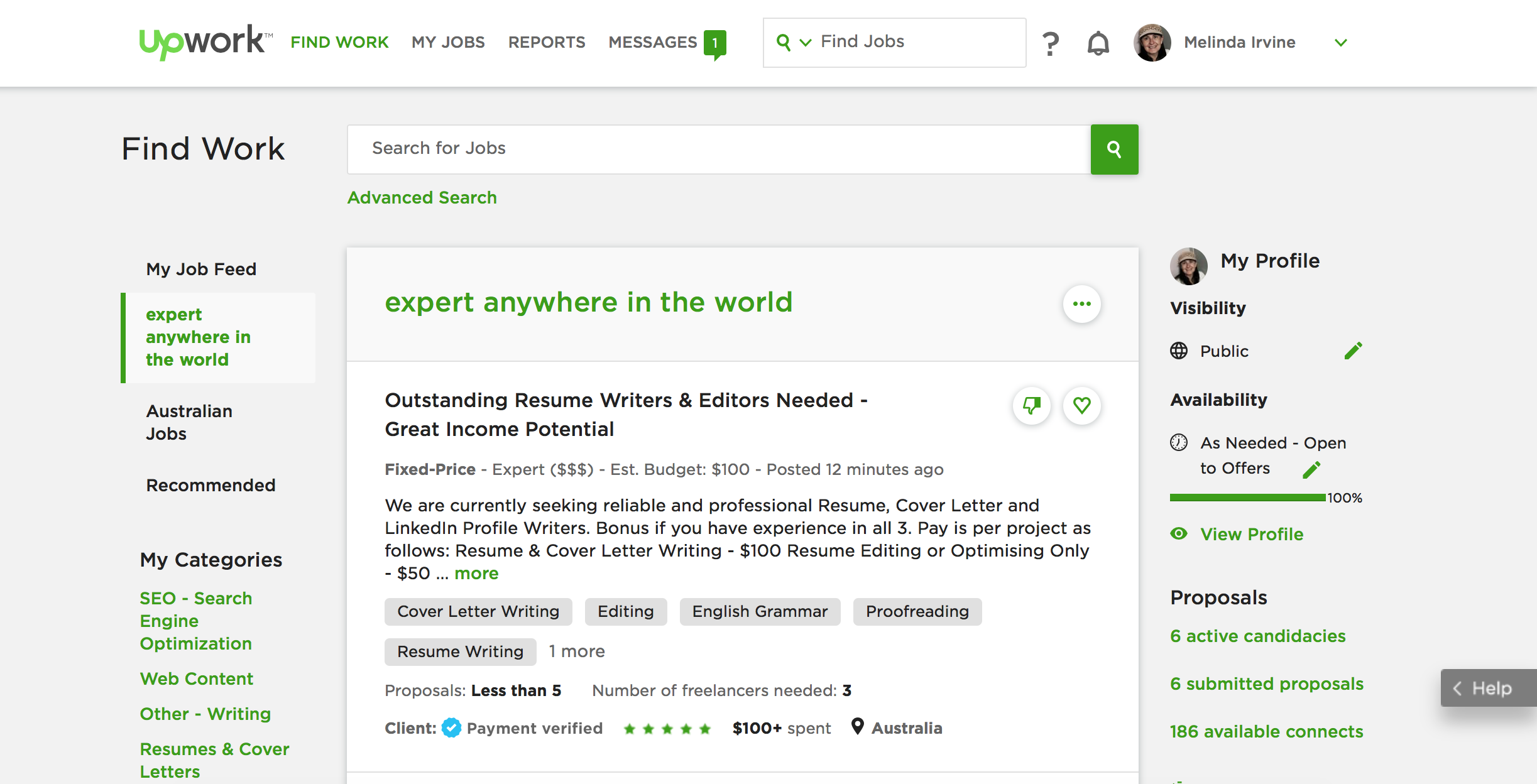Open Messages menu

click(x=653, y=42)
